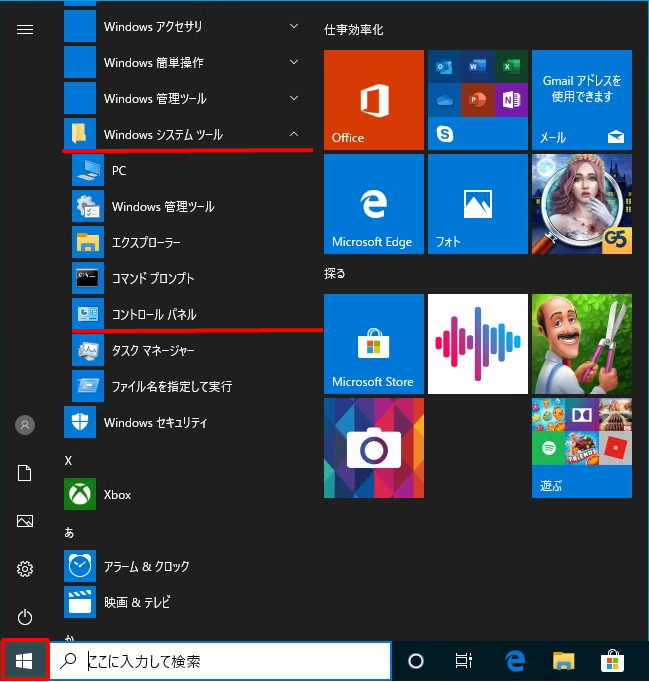Open the G5 hidden object game tile

pyautogui.click(x=582, y=204)
